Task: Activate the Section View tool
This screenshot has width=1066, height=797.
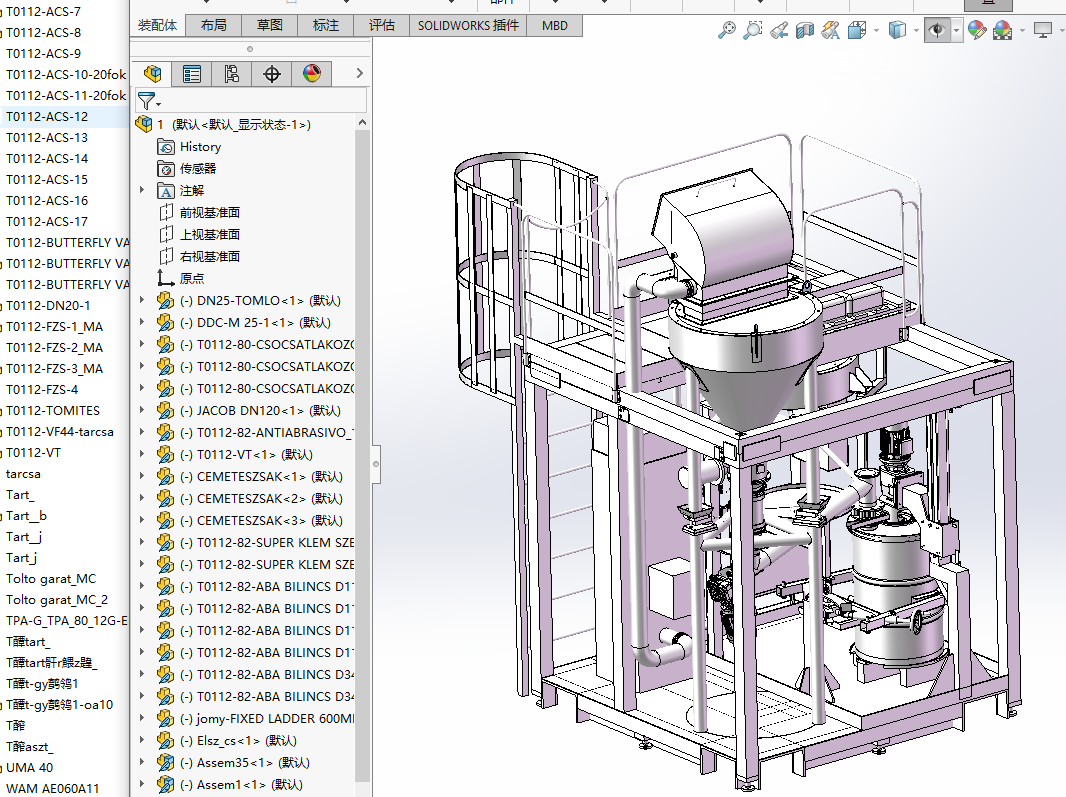Action: pyautogui.click(x=805, y=31)
